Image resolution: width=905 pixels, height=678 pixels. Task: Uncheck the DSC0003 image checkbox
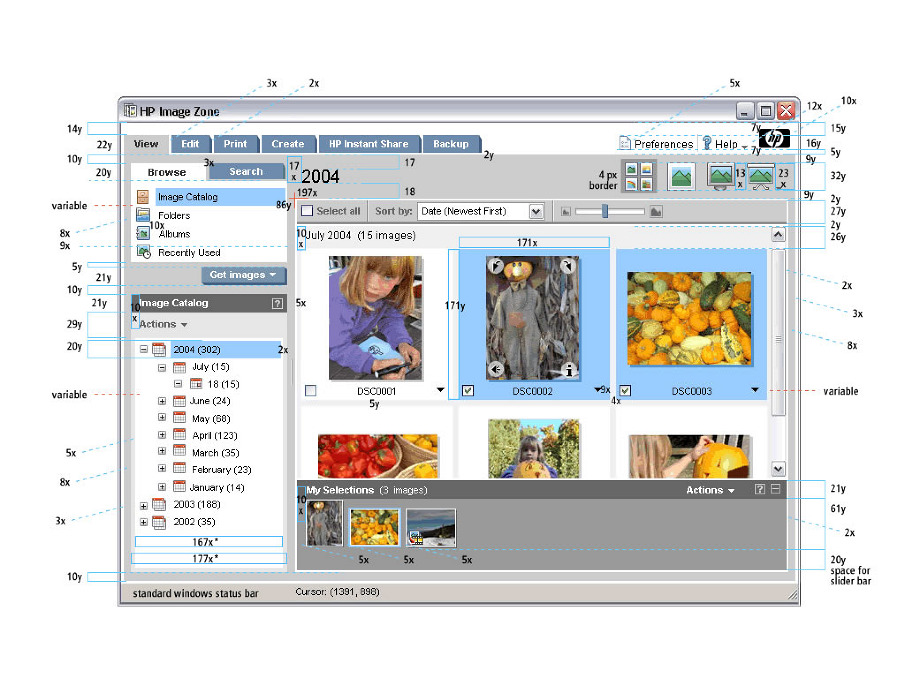pyautogui.click(x=626, y=391)
